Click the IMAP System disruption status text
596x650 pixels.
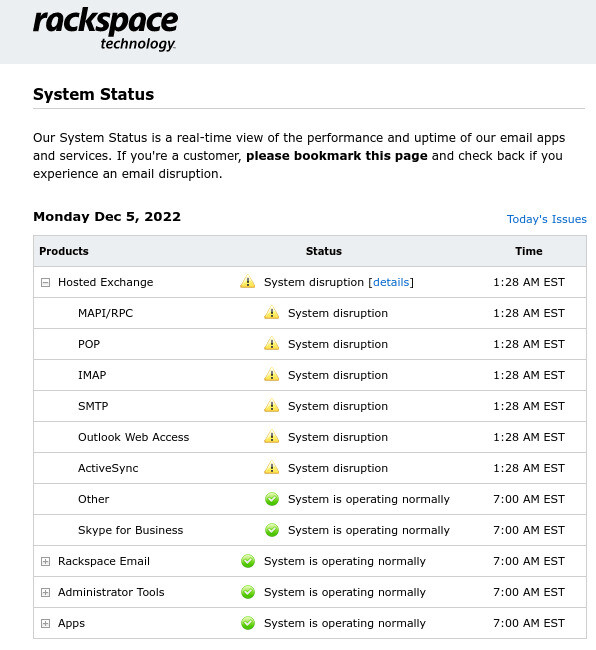click(338, 375)
